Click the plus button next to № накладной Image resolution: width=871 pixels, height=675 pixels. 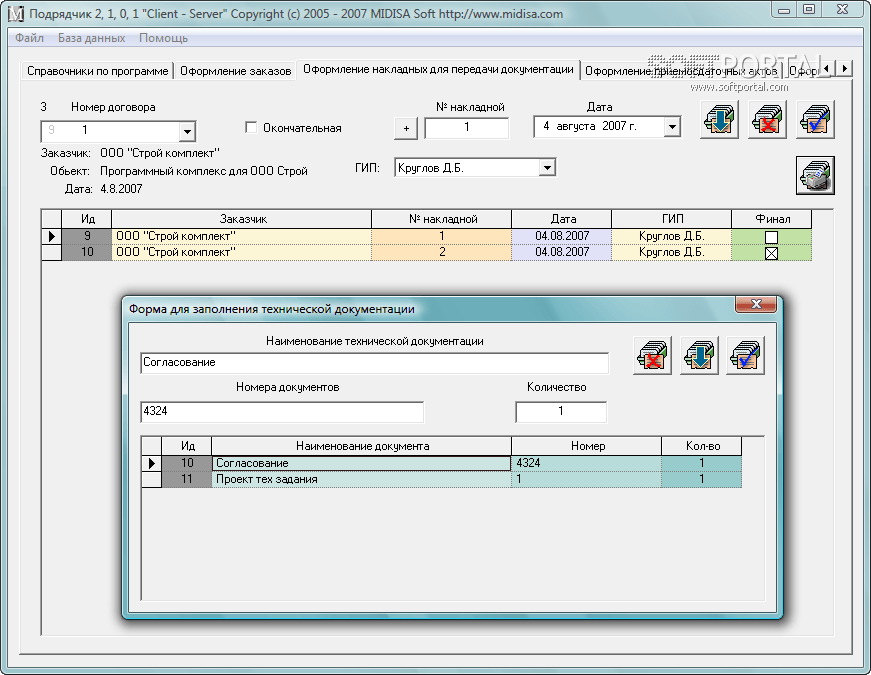(x=406, y=128)
